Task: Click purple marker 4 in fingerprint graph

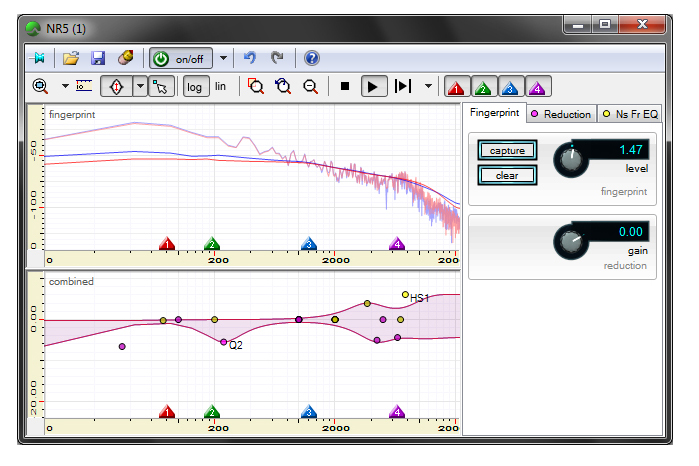Action: (x=397, y=243)
